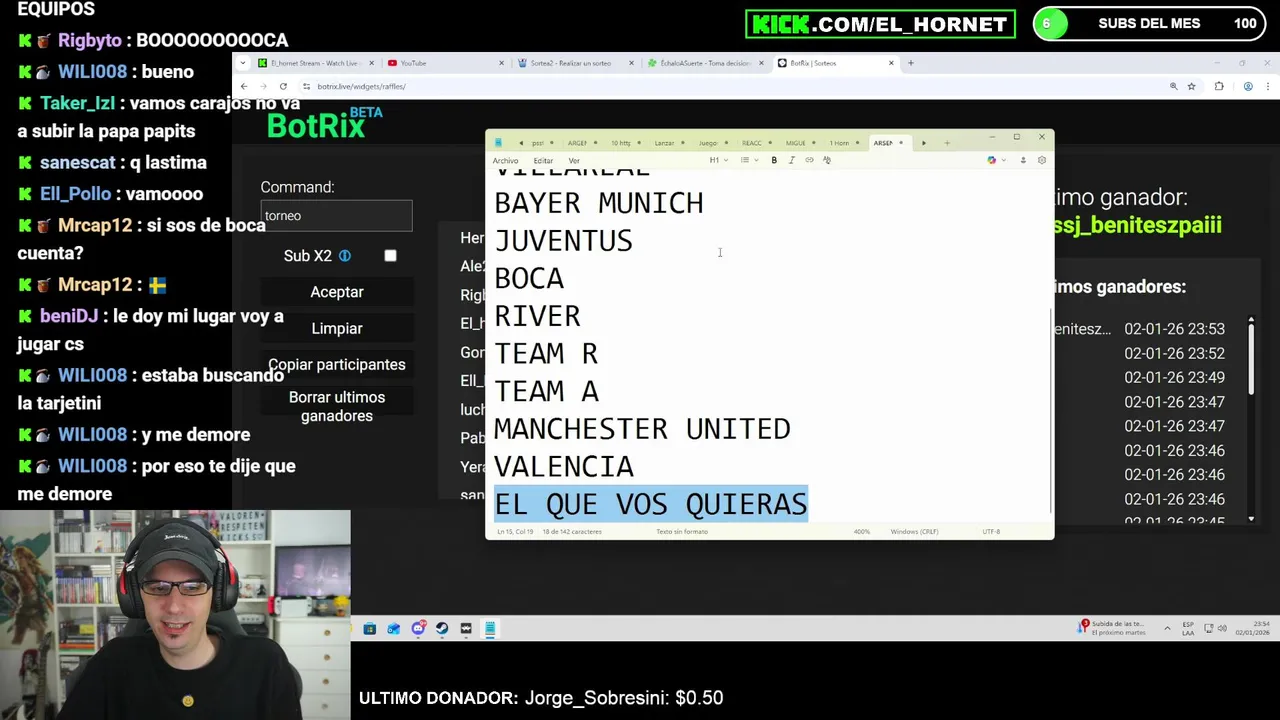Open Steam from the taskbar
The height and width of the screenshot is (720, 1280).
click(x=442, y=629)
